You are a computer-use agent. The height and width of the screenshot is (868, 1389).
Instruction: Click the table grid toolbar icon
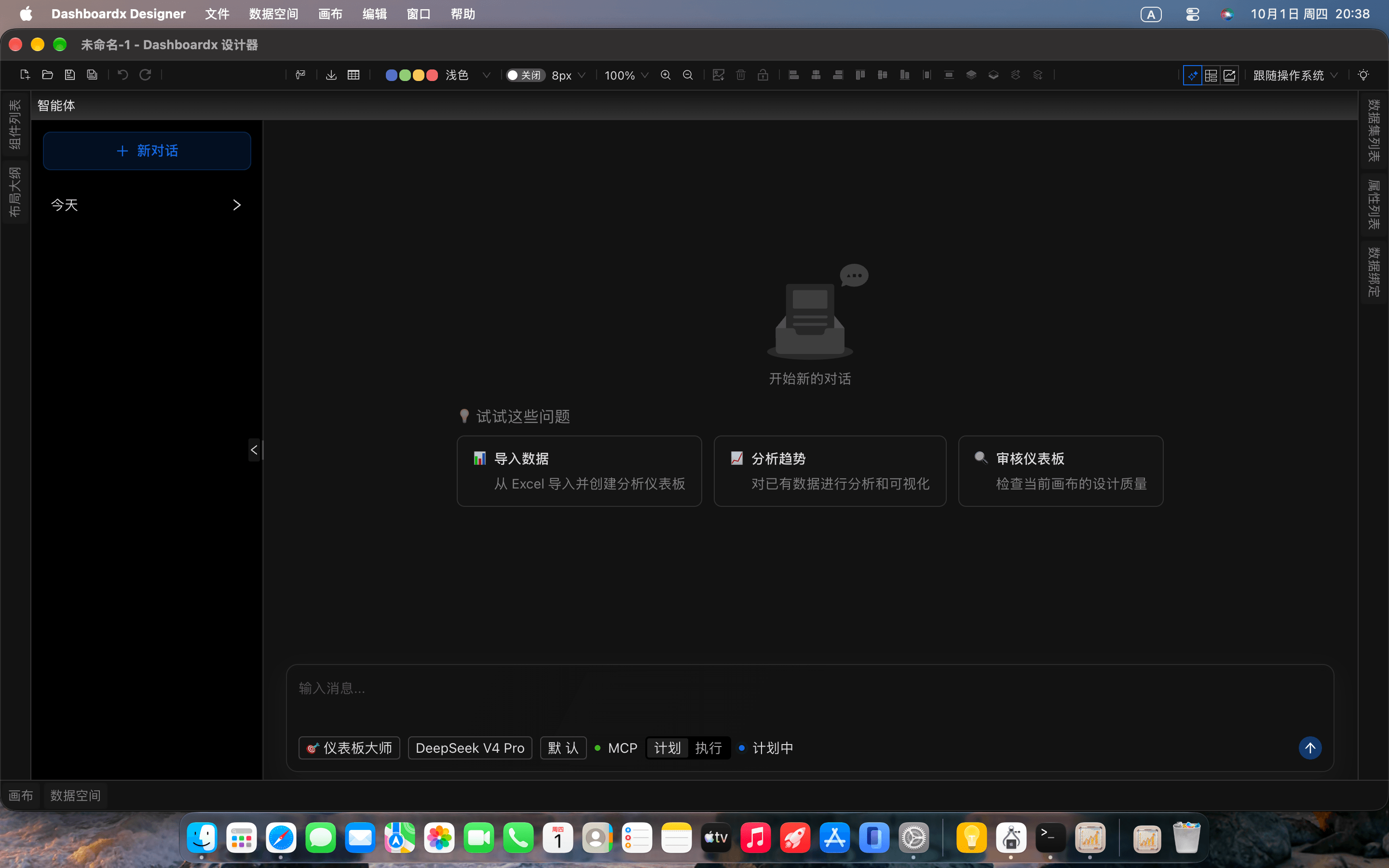click(x=354, y=75)
